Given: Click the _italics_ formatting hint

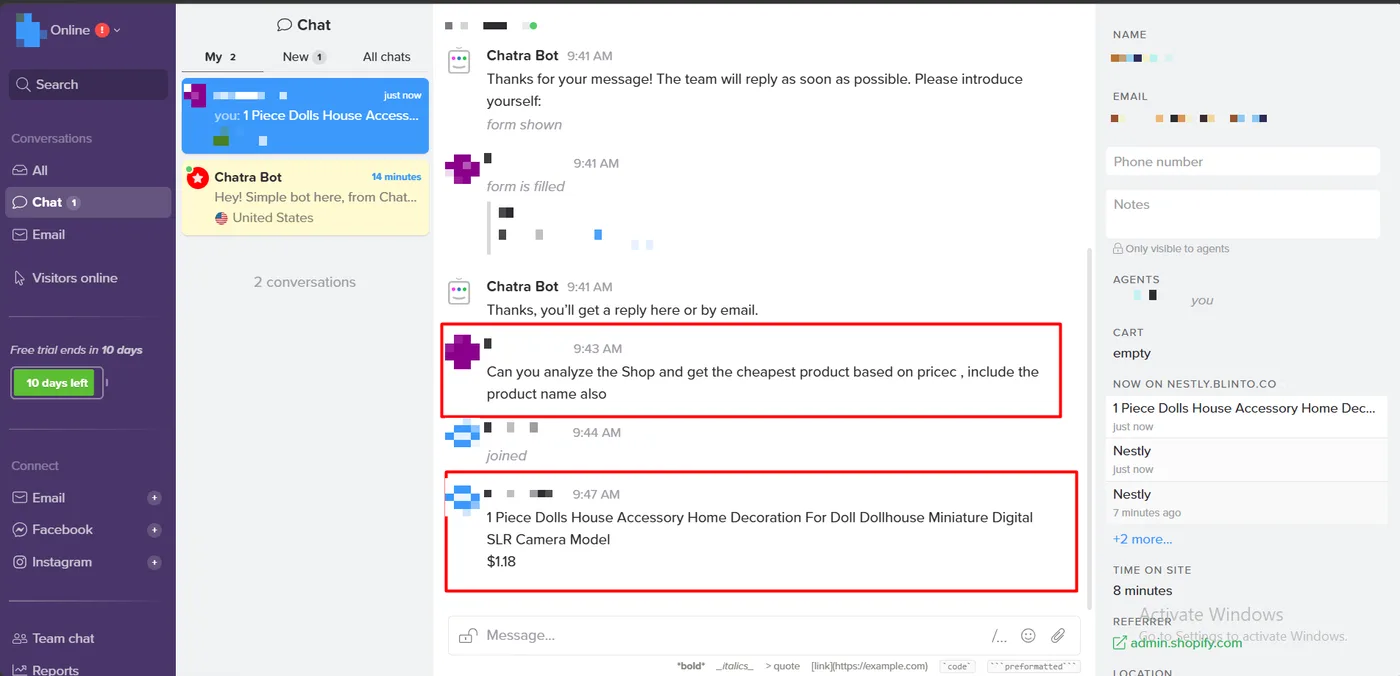Looking at the screenshot, I should (x=735, y=666).
